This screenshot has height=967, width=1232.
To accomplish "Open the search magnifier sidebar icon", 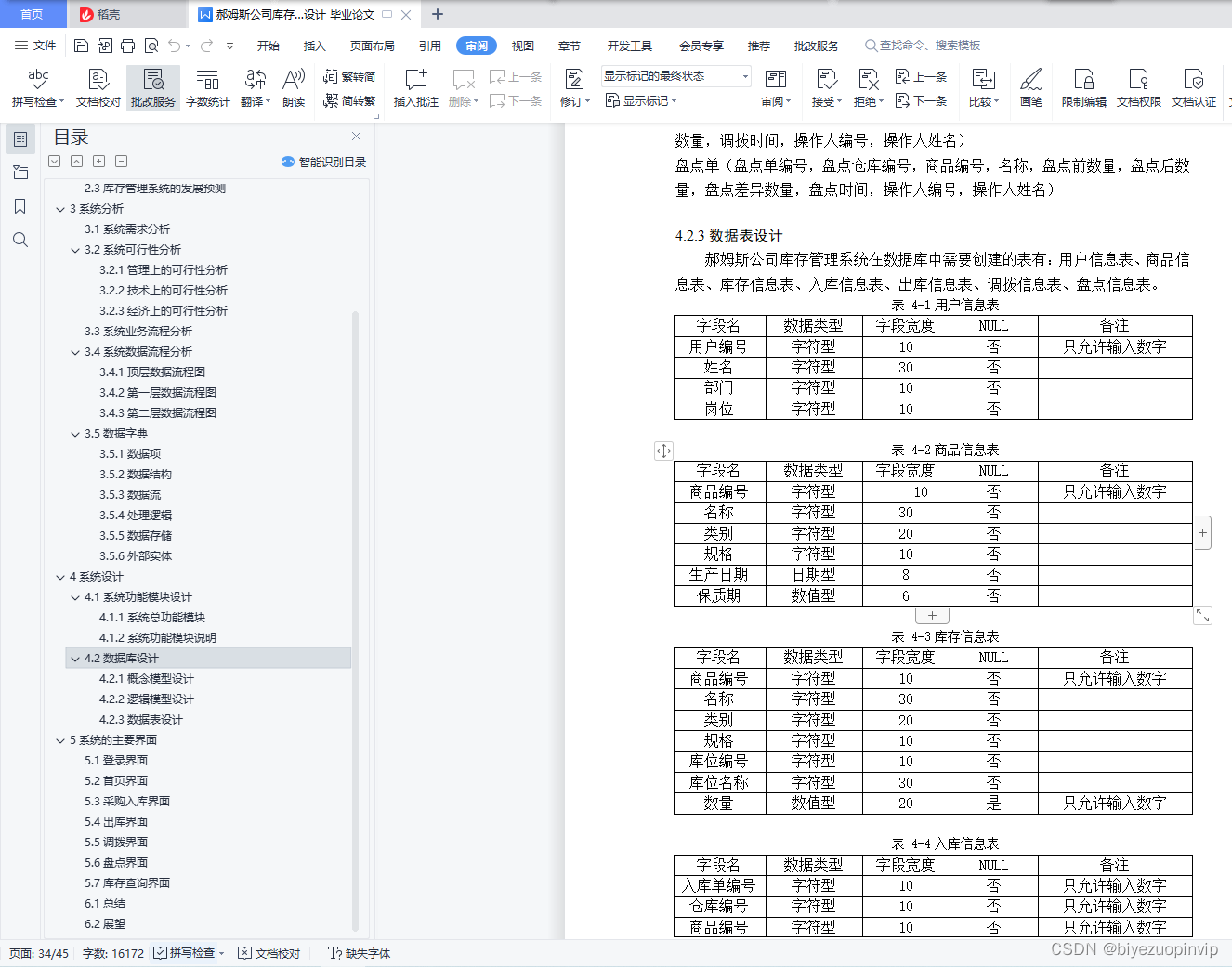I will click(20, 240).
